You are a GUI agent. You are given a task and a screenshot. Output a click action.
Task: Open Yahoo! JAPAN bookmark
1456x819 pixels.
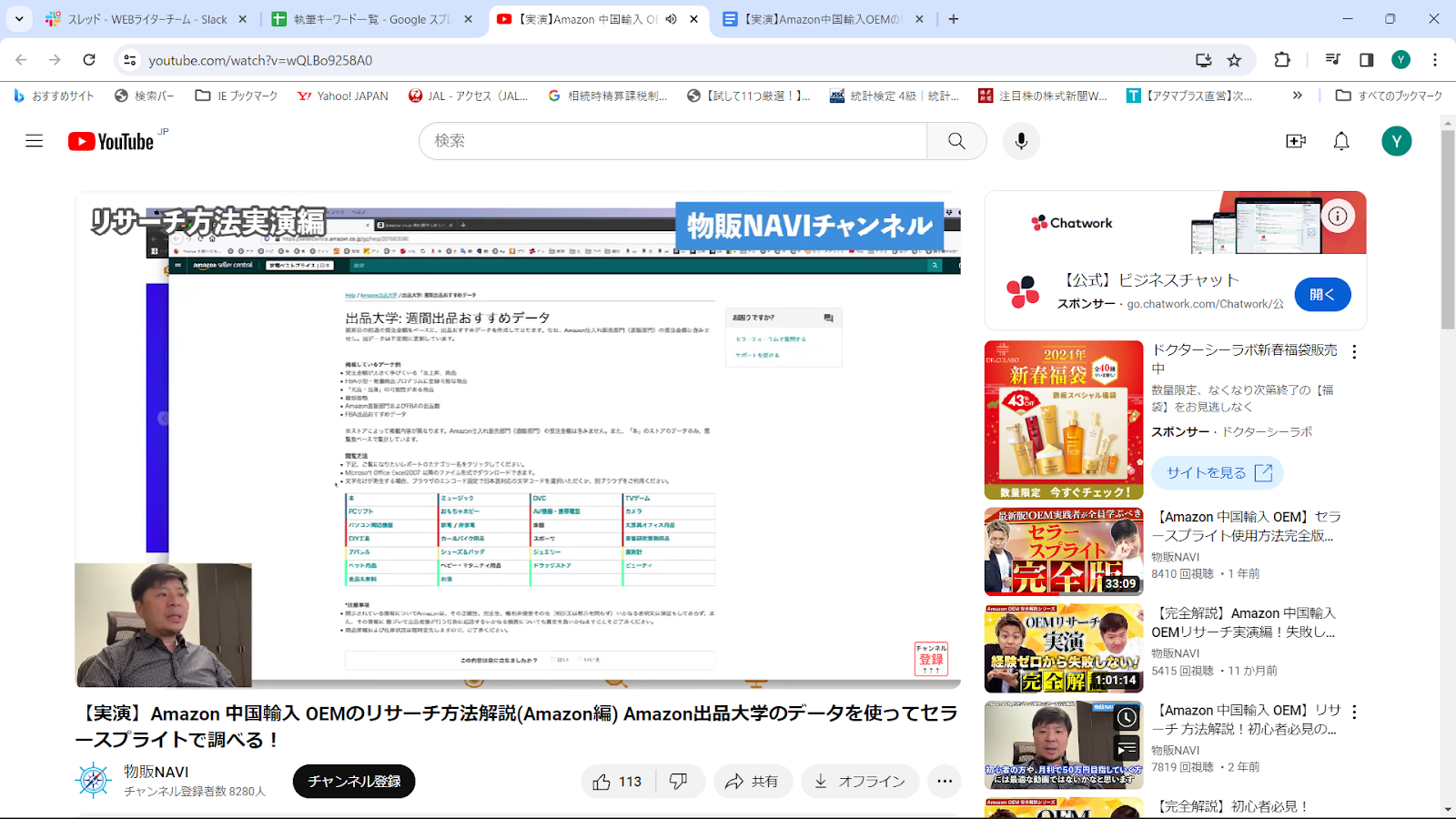[x=342, y=96]
